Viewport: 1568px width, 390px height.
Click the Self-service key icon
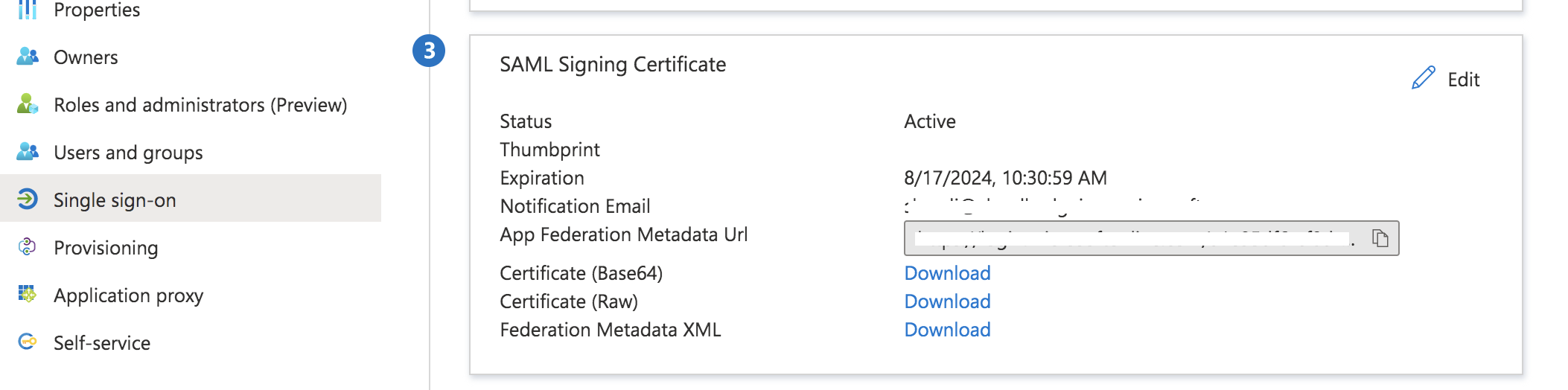[x=28, y=342]
